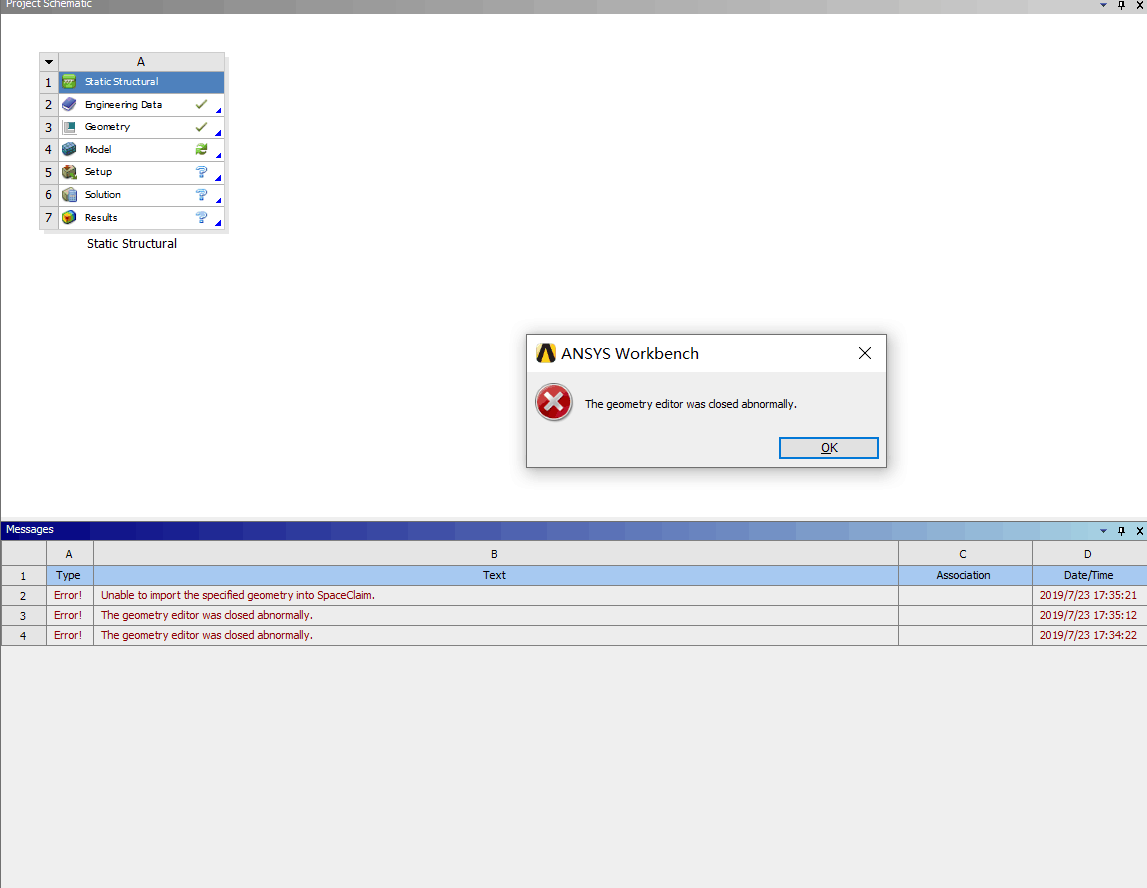Screen dimensions: 1147x888
Task: Select the SpaceClaim import error message row
Action: tap(495, 595)
